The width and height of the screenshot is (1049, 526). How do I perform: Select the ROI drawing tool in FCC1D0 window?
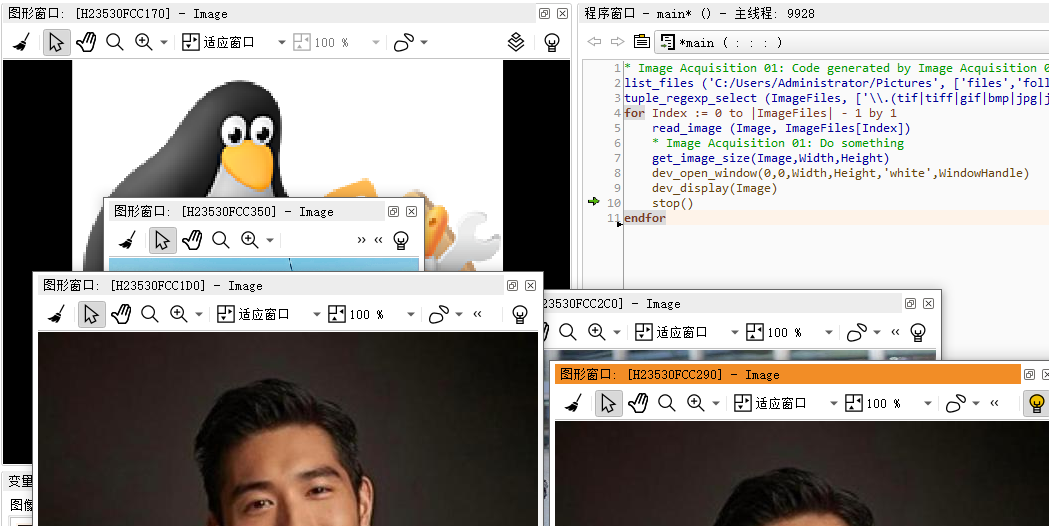click(439, 315)
